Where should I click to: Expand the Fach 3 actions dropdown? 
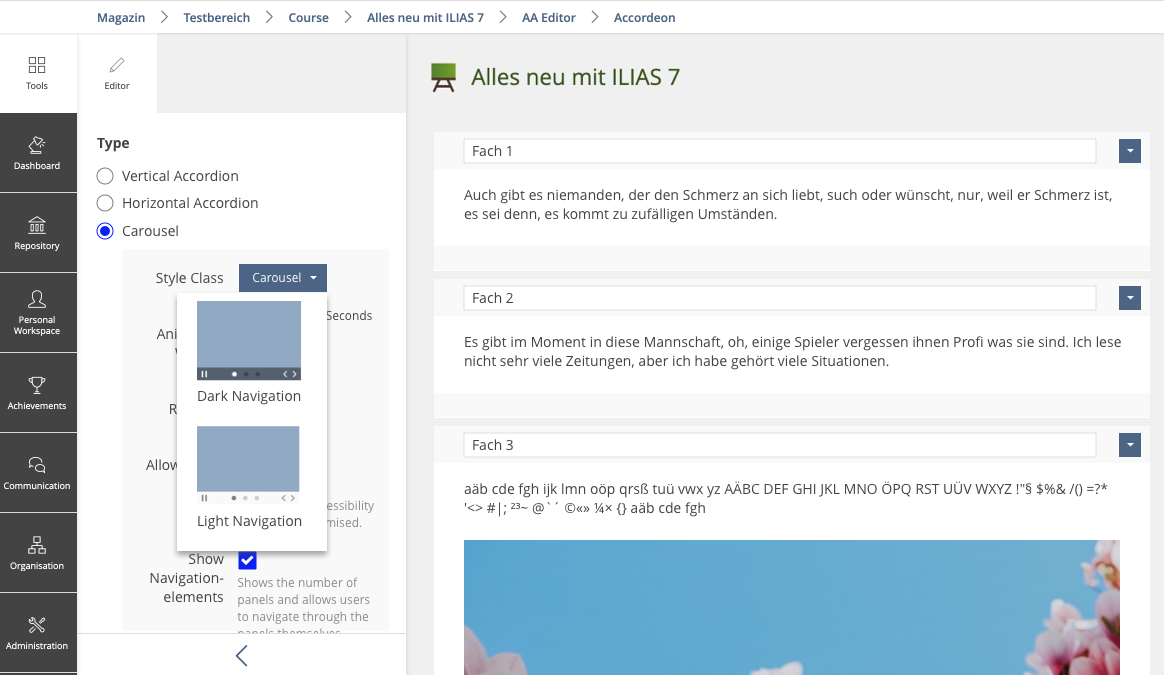tap(1129, 445)
